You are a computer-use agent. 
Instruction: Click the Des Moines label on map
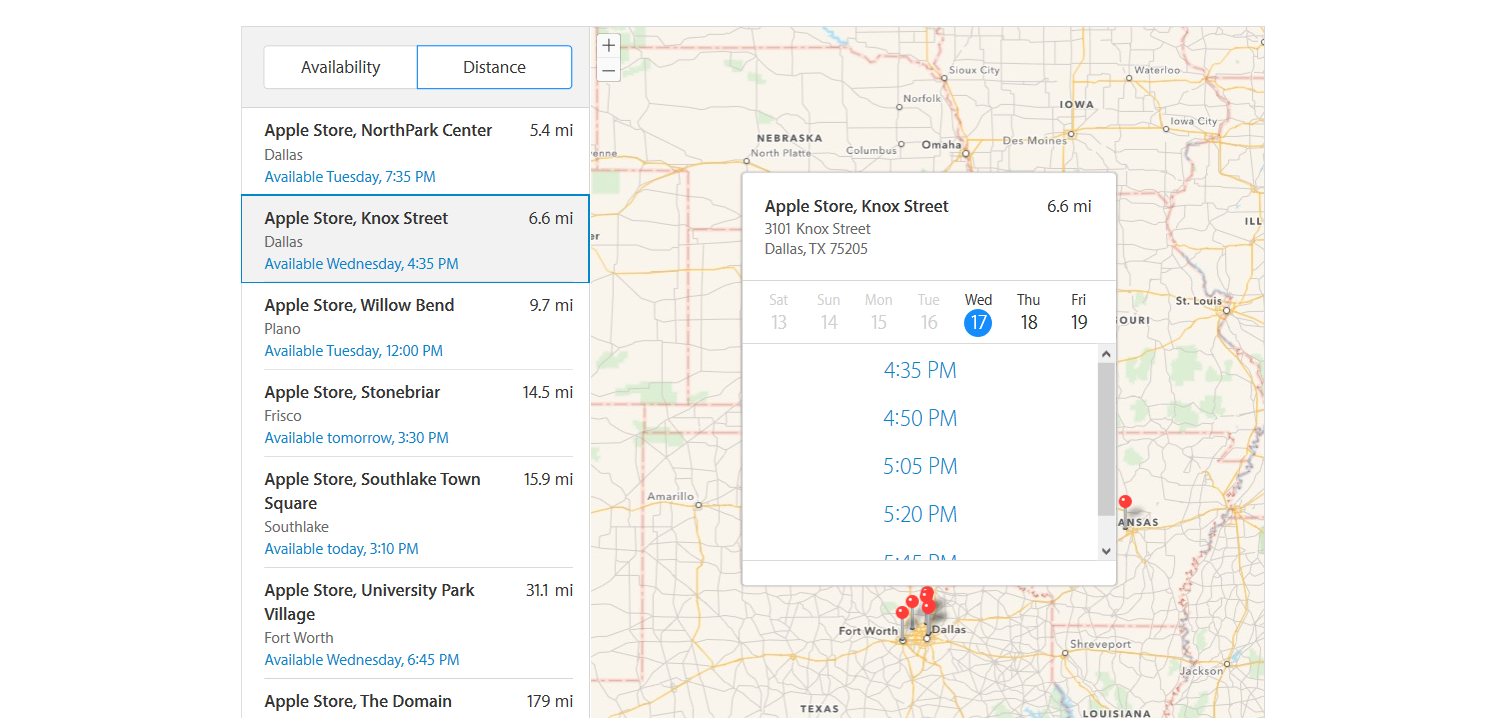click(1034, 141)
